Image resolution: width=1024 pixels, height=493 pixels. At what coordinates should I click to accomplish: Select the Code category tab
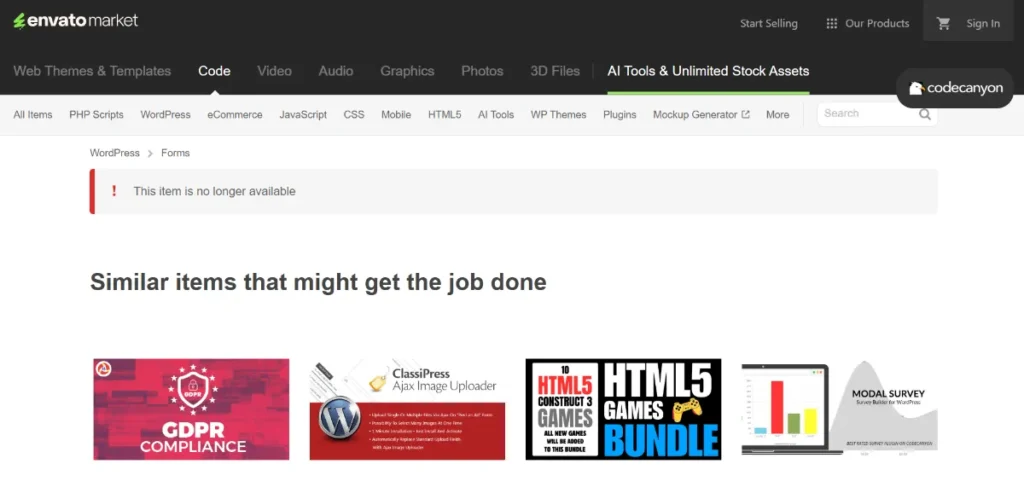(214, 71)
